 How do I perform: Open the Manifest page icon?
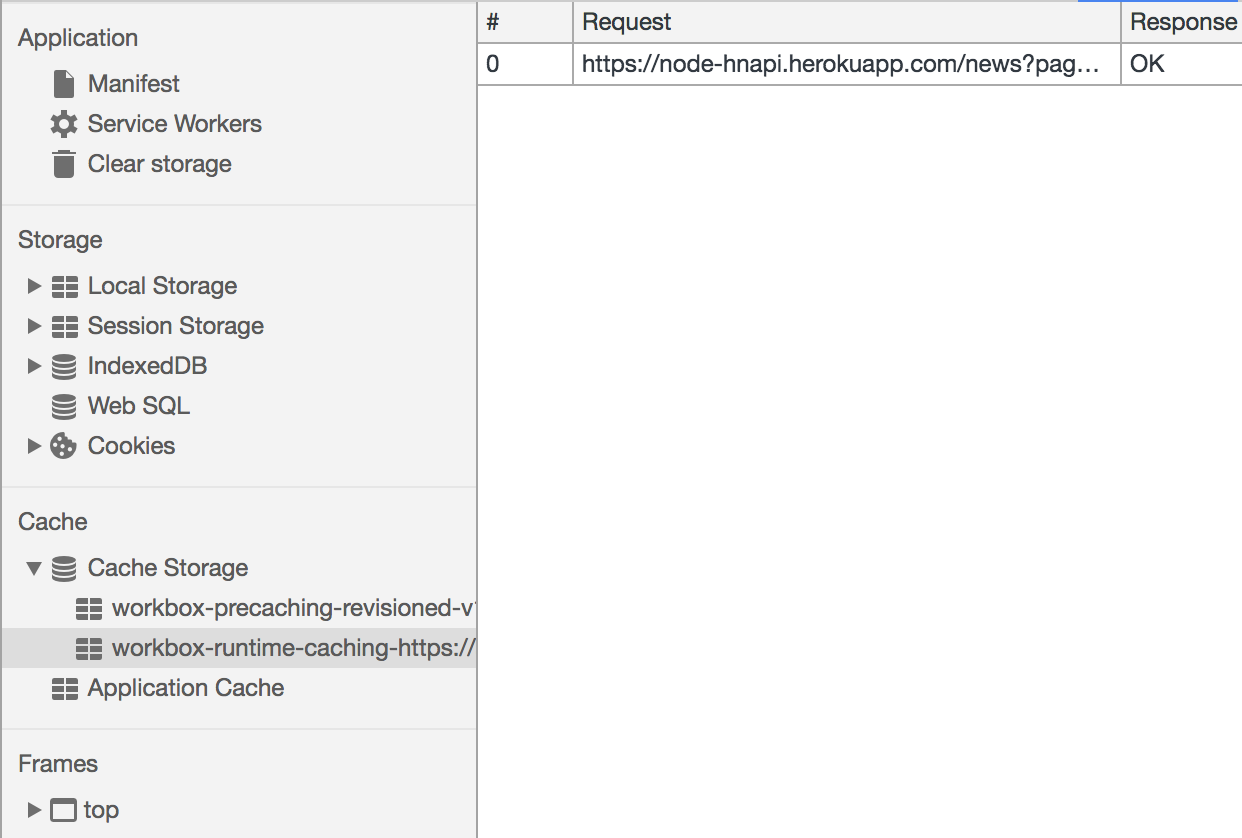(64, 83)
